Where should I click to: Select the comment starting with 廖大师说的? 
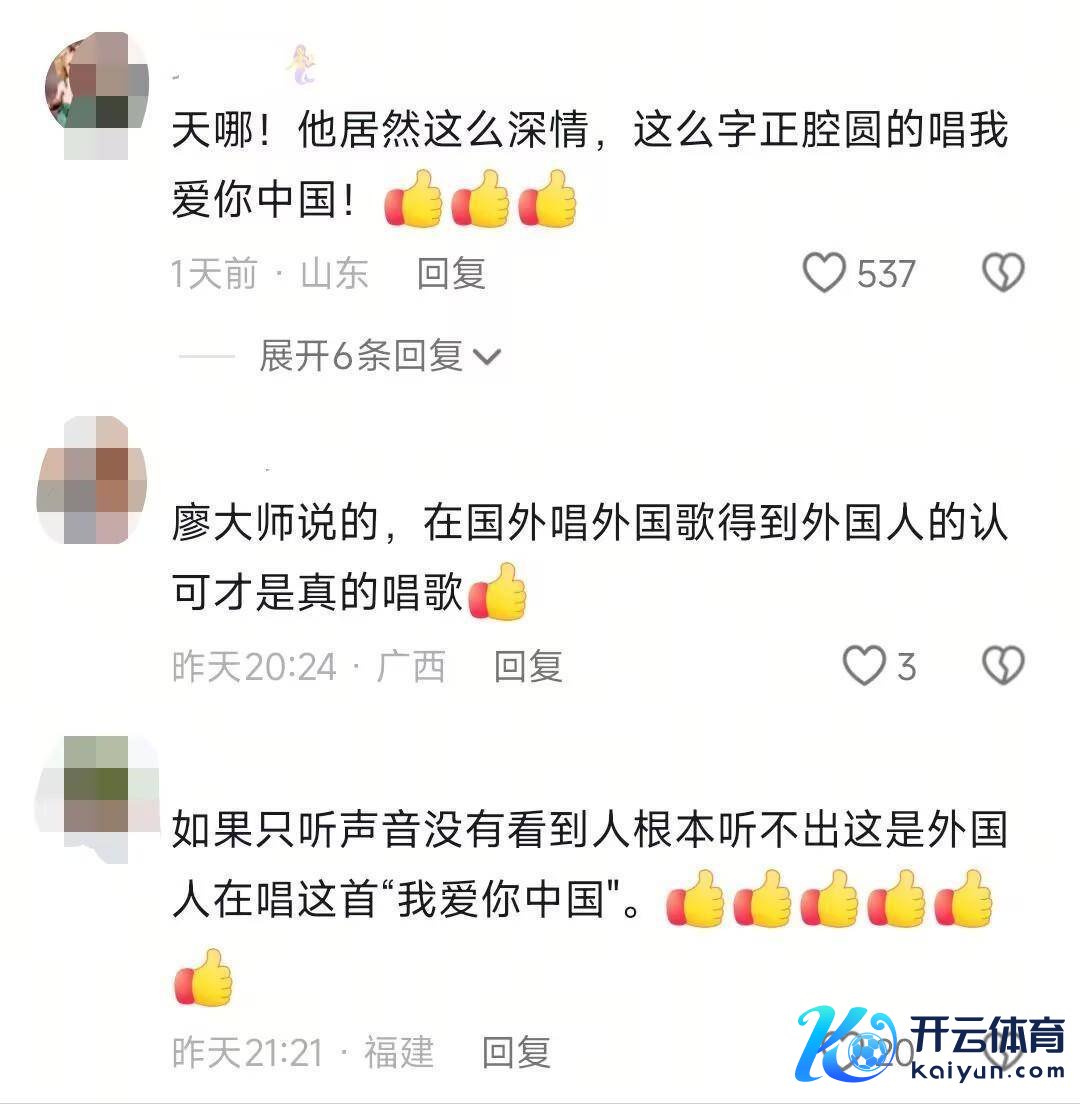pos(590,557)
